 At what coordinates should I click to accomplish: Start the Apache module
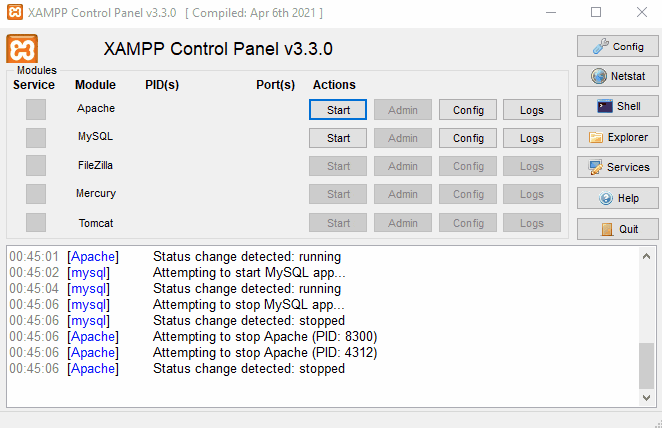click(338, 109)
